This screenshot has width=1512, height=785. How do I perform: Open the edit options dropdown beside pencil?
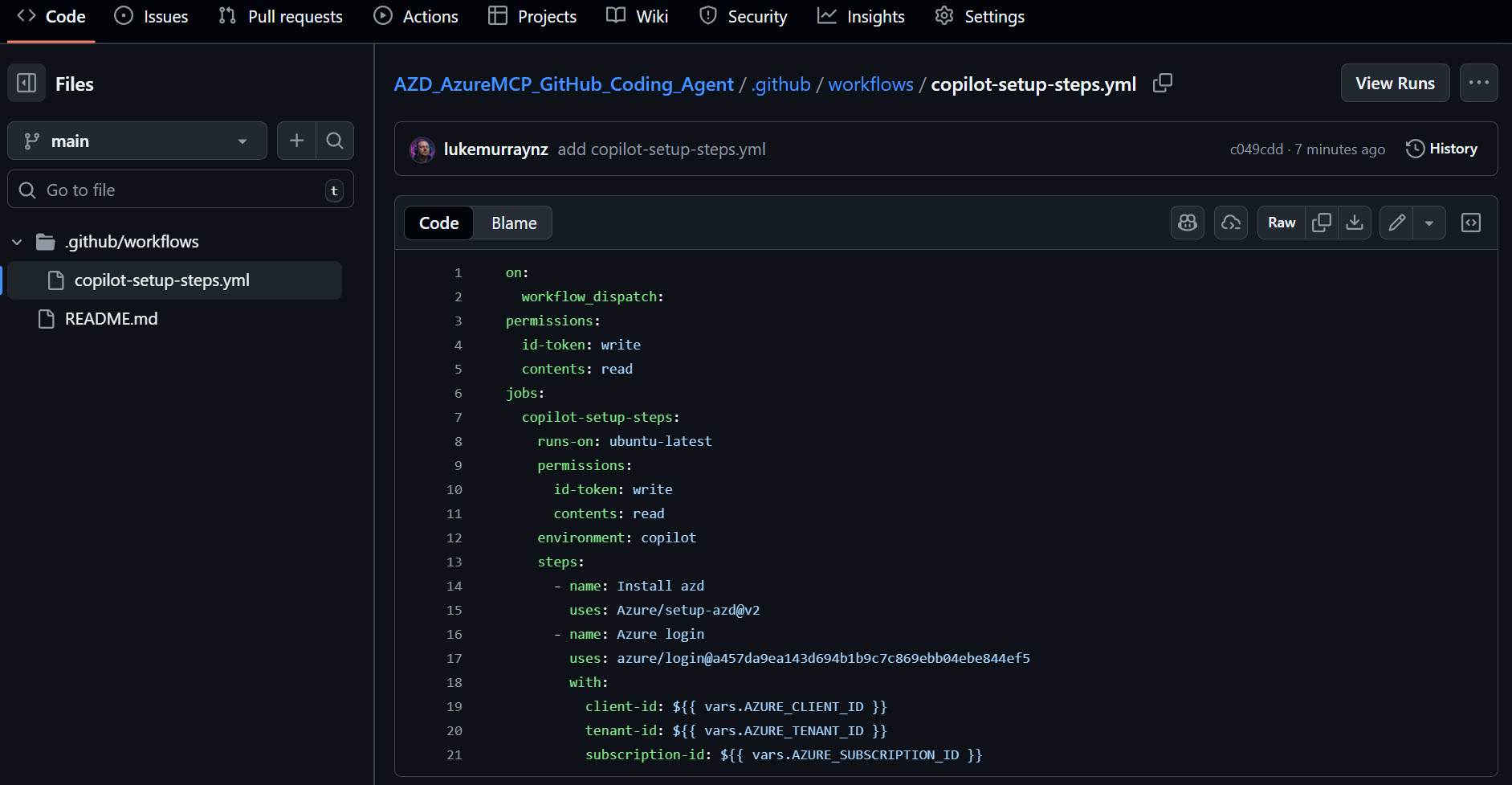pos(1428,223)
